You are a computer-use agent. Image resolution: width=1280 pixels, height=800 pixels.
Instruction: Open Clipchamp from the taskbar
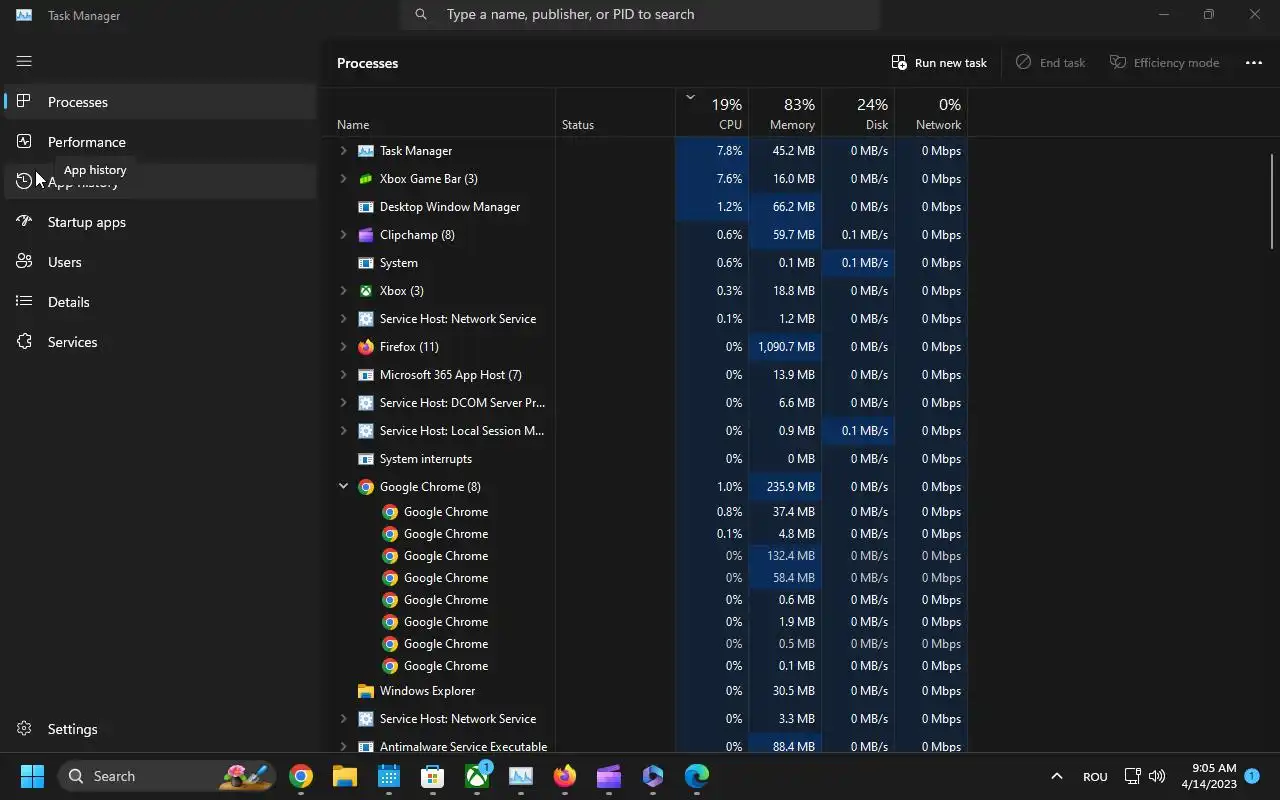click(609, 776)
